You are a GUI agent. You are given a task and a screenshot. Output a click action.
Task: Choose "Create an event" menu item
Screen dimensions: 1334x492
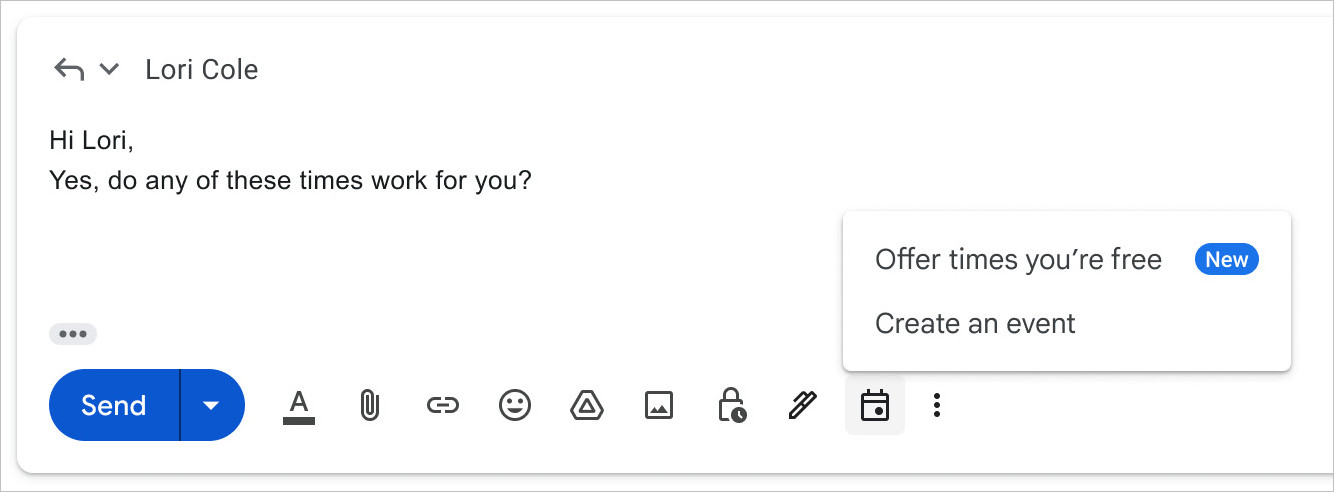coord(975,324)
